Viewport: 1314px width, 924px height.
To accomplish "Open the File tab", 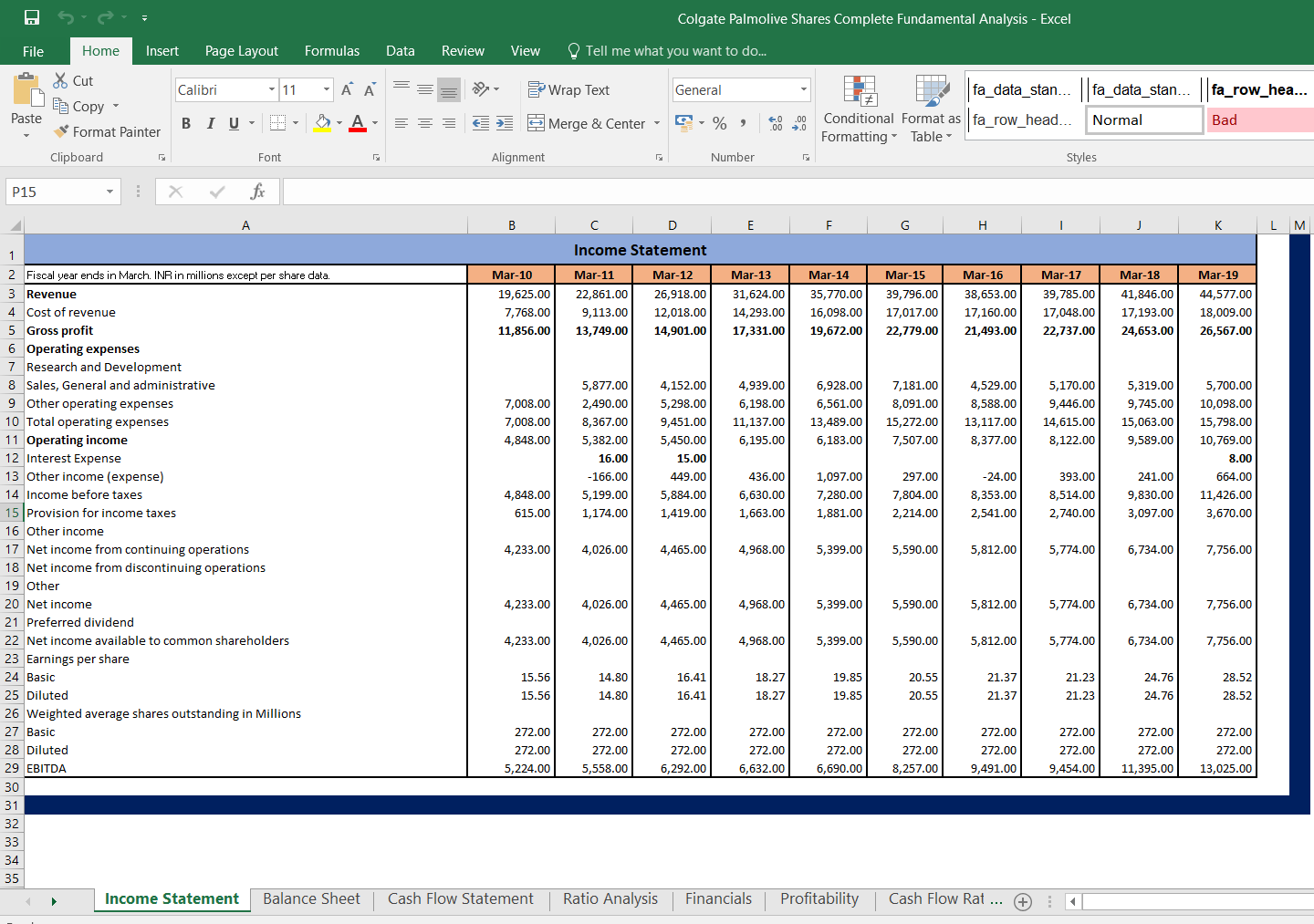I will pos(33,51).
